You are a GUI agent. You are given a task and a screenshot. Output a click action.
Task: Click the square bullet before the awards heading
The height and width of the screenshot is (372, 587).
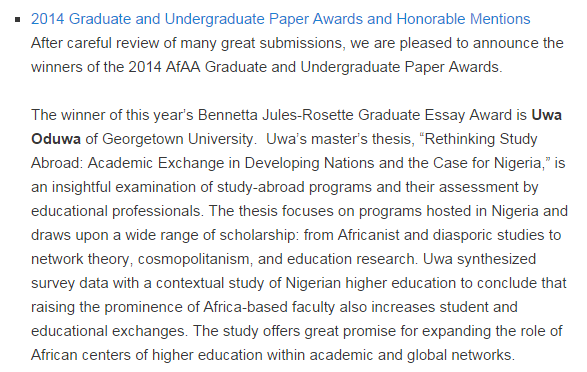pos(18,19)
